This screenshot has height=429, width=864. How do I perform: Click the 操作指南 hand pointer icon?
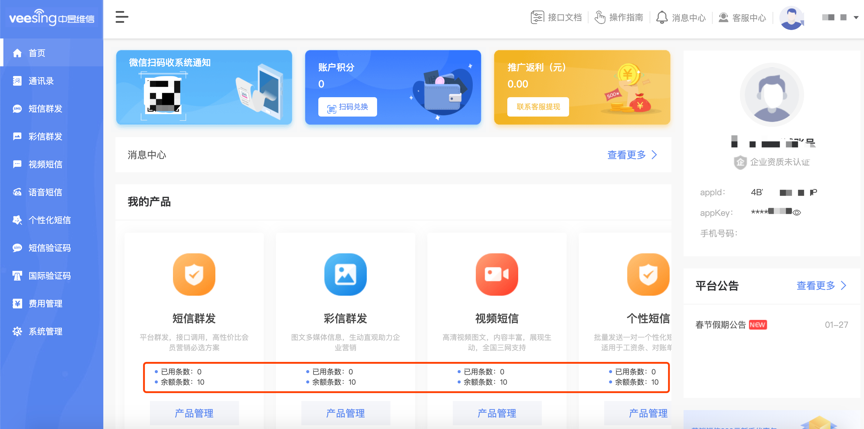(x=600, y=18)
